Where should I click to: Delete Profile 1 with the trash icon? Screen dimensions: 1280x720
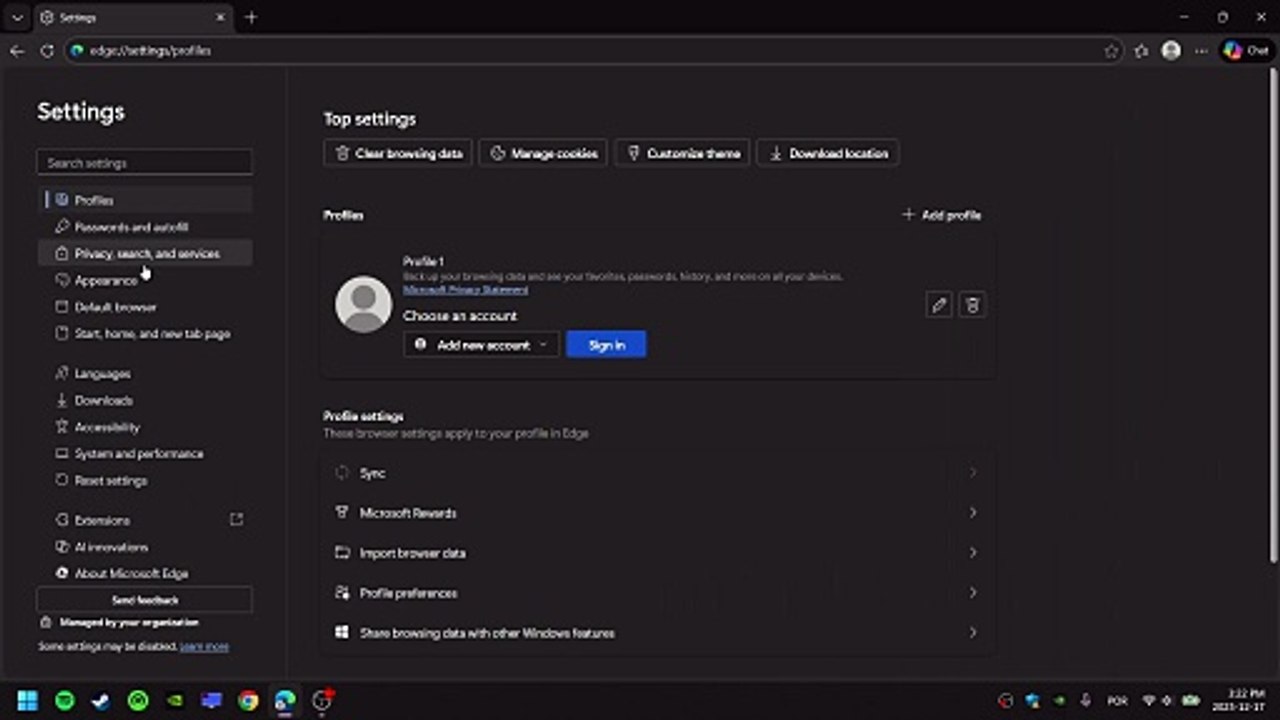coord(972,305)
